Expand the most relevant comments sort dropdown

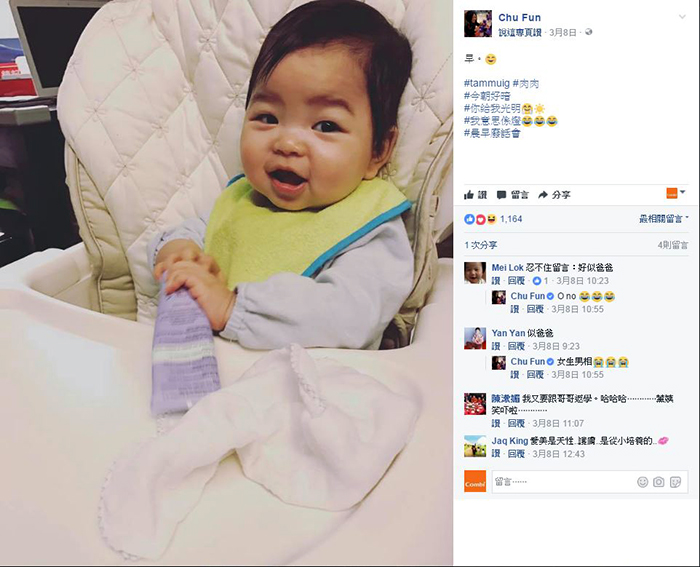click(663, 219)
